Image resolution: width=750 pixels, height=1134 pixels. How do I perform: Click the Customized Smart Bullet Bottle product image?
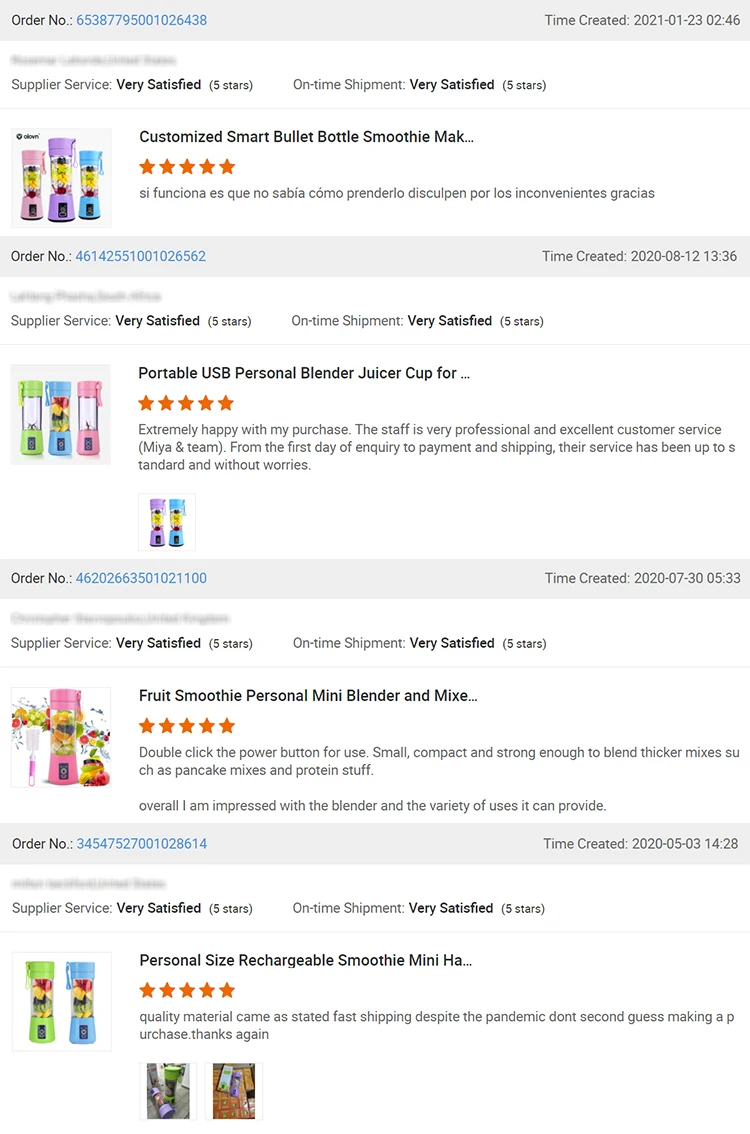[61, 177]
